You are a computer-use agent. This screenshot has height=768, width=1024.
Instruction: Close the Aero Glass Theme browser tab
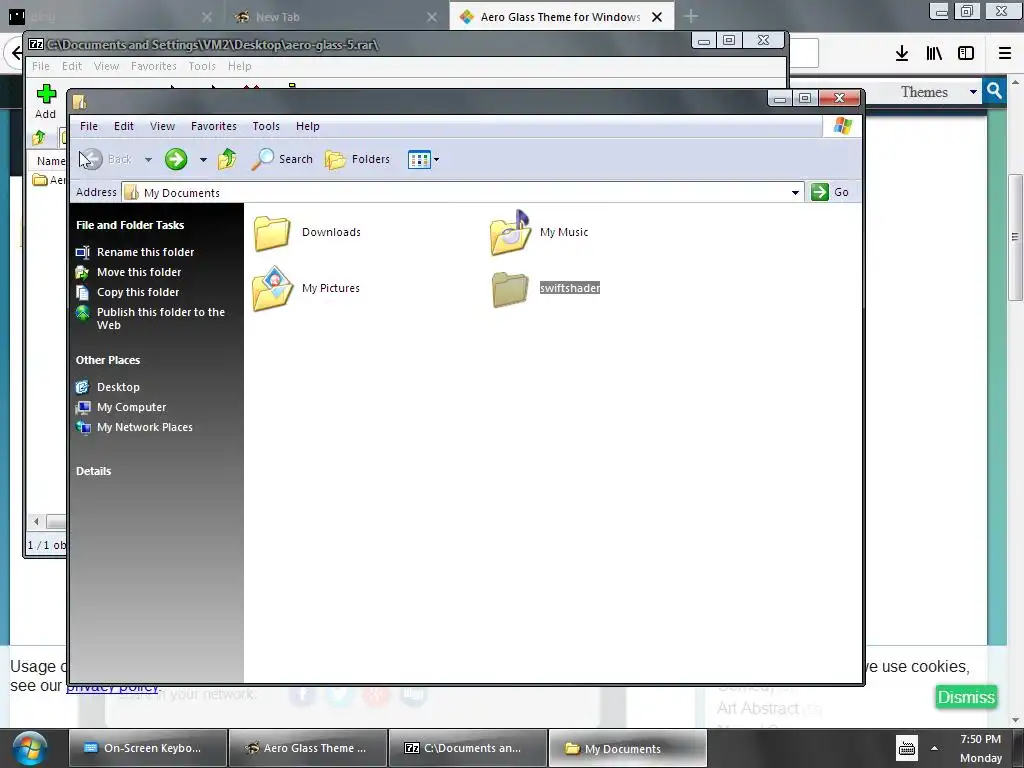click(657, 17)
